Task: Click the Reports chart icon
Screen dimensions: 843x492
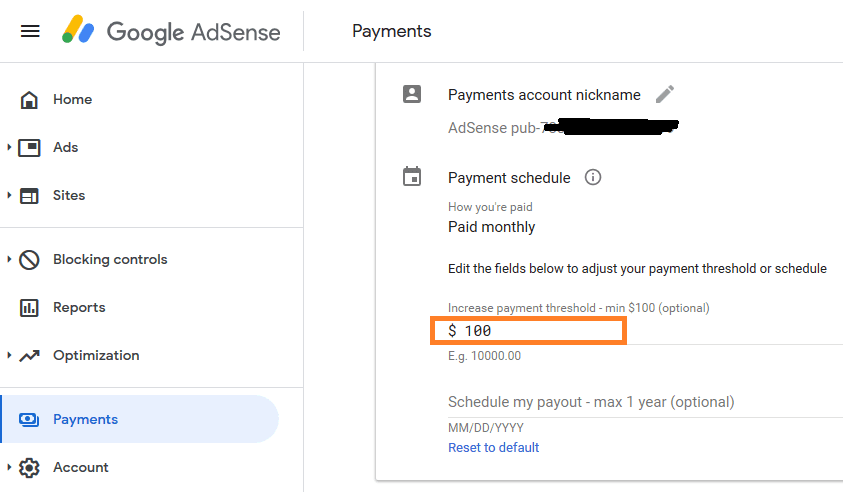Action: pyautogui.click(x=29, y=308)
